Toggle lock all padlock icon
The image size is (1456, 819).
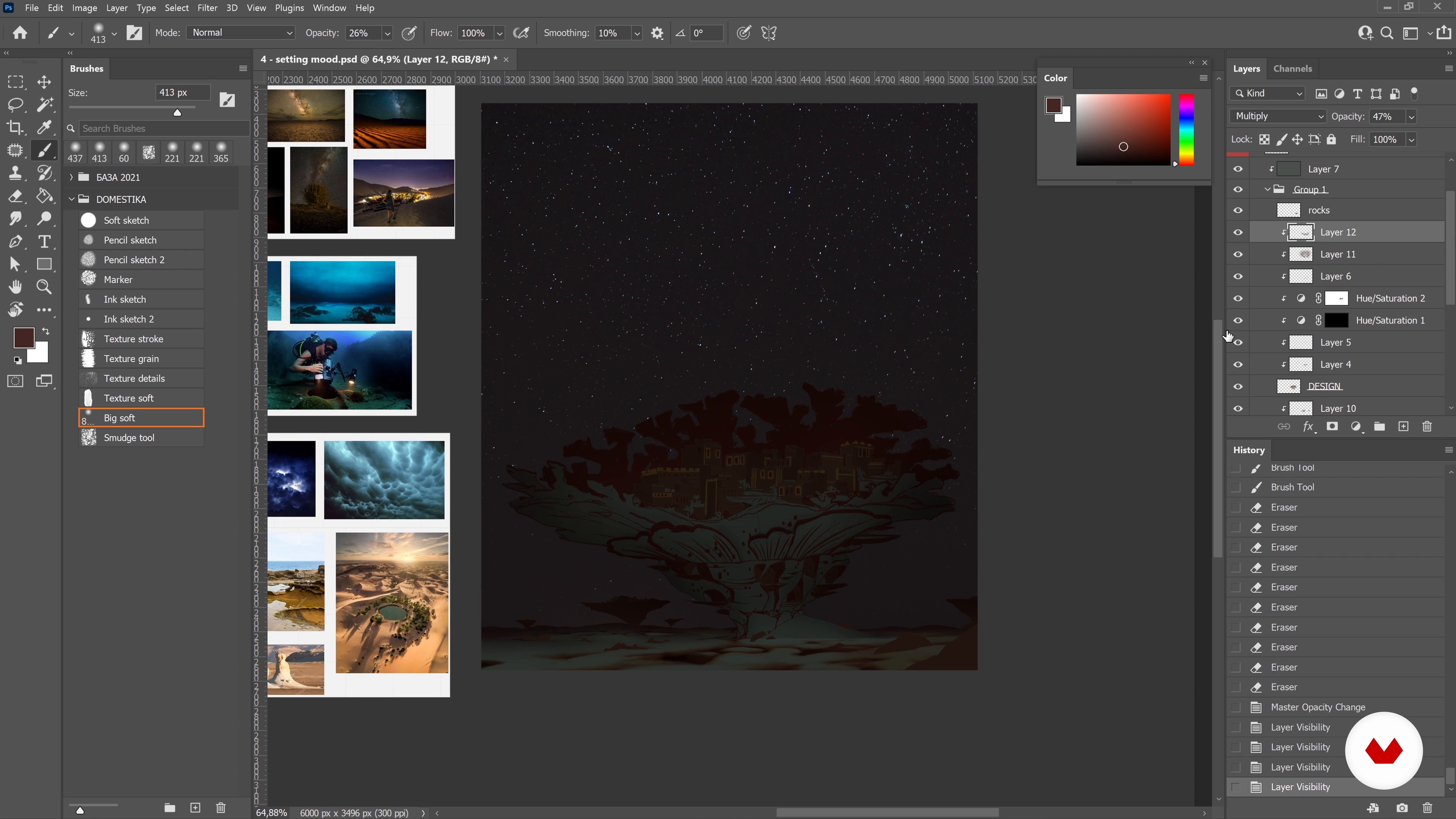tap(1332, 140)
